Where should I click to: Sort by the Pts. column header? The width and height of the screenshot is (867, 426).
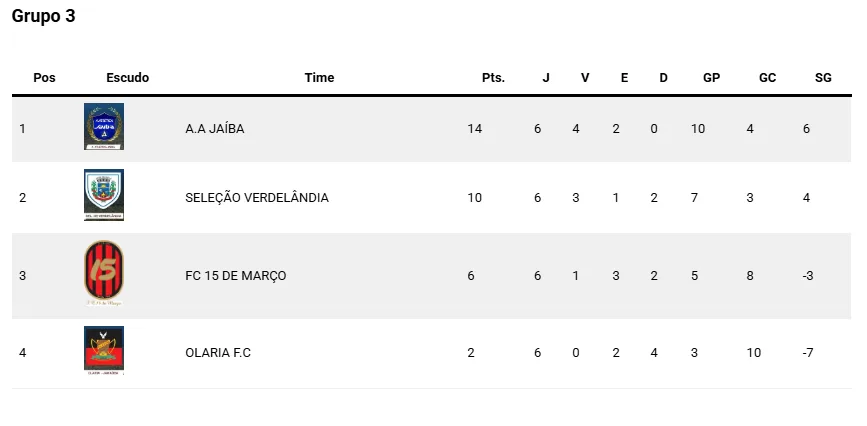[493, 78]
